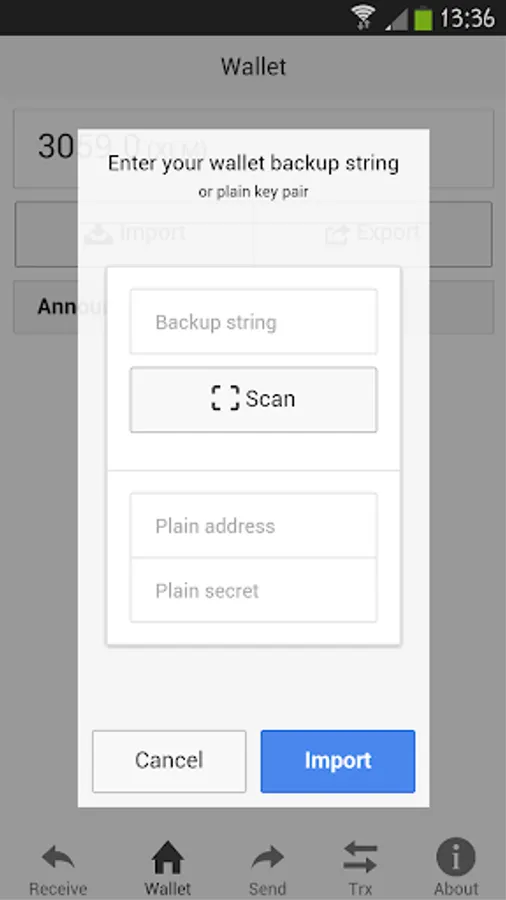The image size is (506, 900).
Task: Tap the signal strength icon
Action: (397, 18)
